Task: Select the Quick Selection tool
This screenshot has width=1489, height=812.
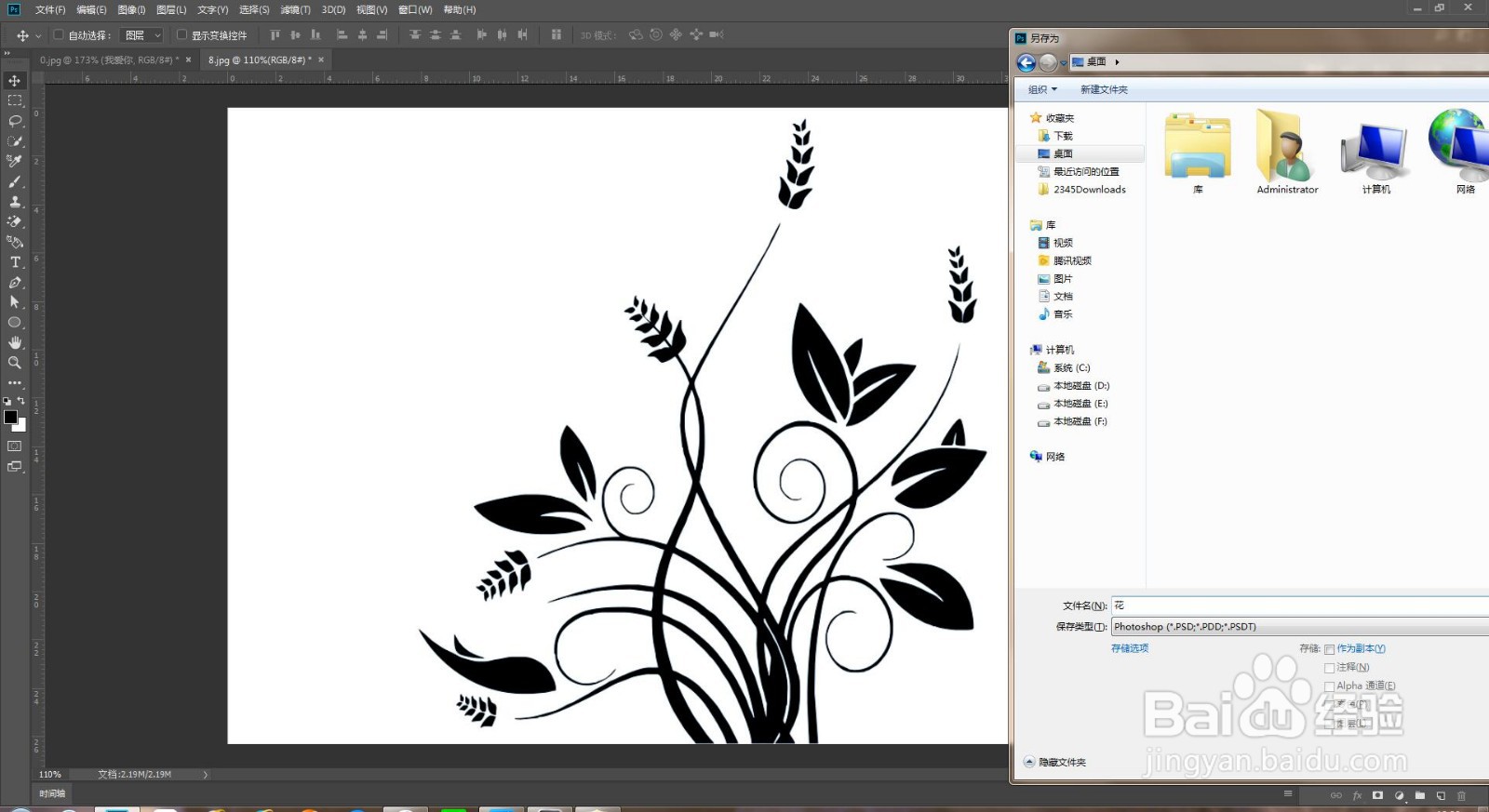Action: [x=15, y=141]
